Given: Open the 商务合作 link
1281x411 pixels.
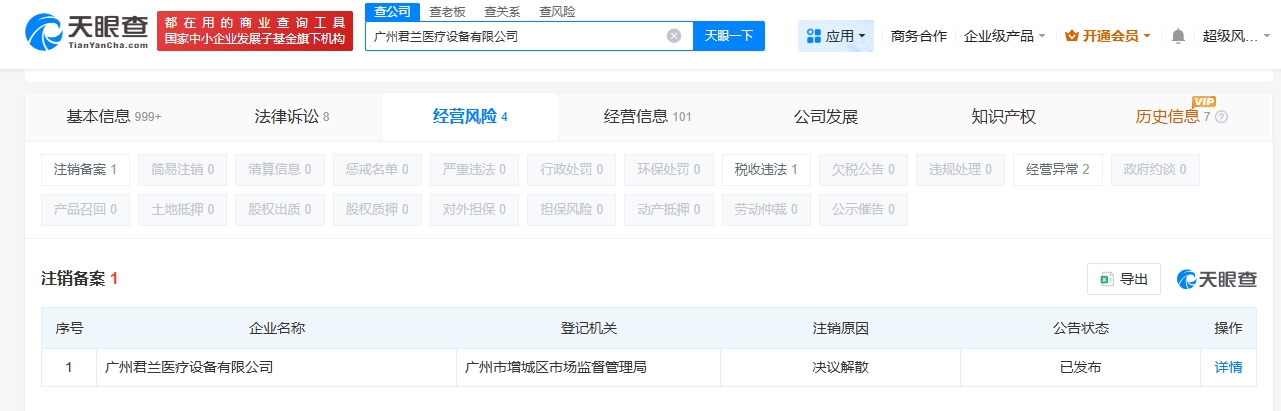Looking at the screenshot, I should tap(918, 36).
